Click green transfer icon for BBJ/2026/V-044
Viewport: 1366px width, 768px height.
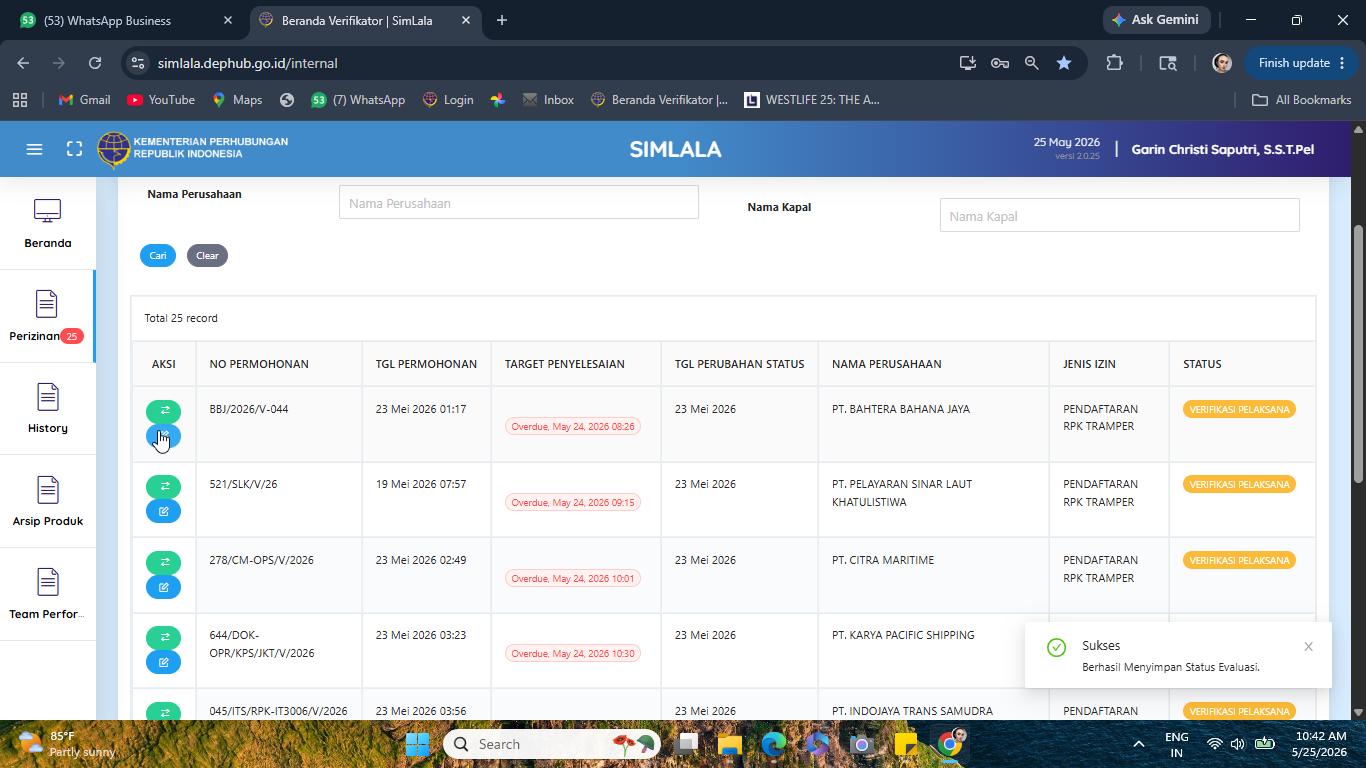(x=163, y=411)
